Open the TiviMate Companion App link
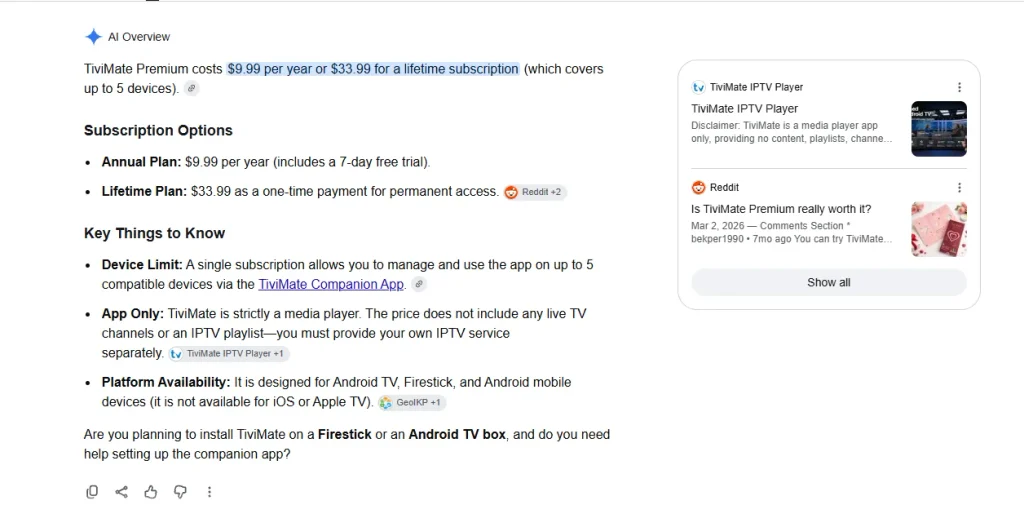Screen dimensions: 1024x505 pos(331,284)
